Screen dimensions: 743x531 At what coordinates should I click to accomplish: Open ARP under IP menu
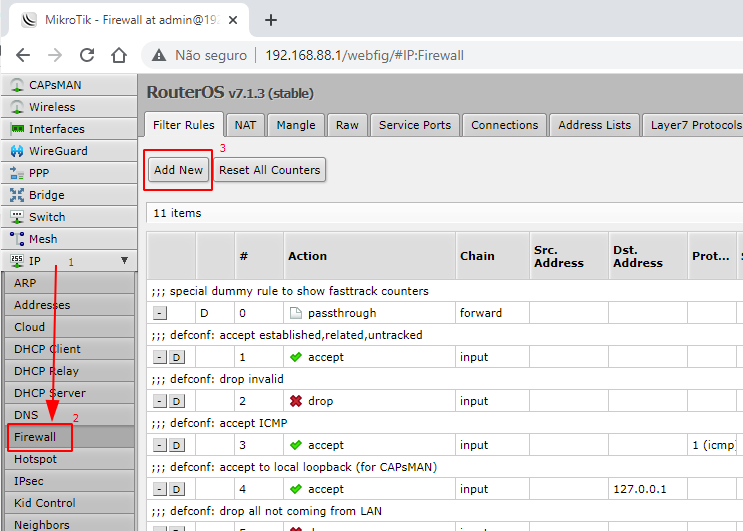[x=69, y=283]
